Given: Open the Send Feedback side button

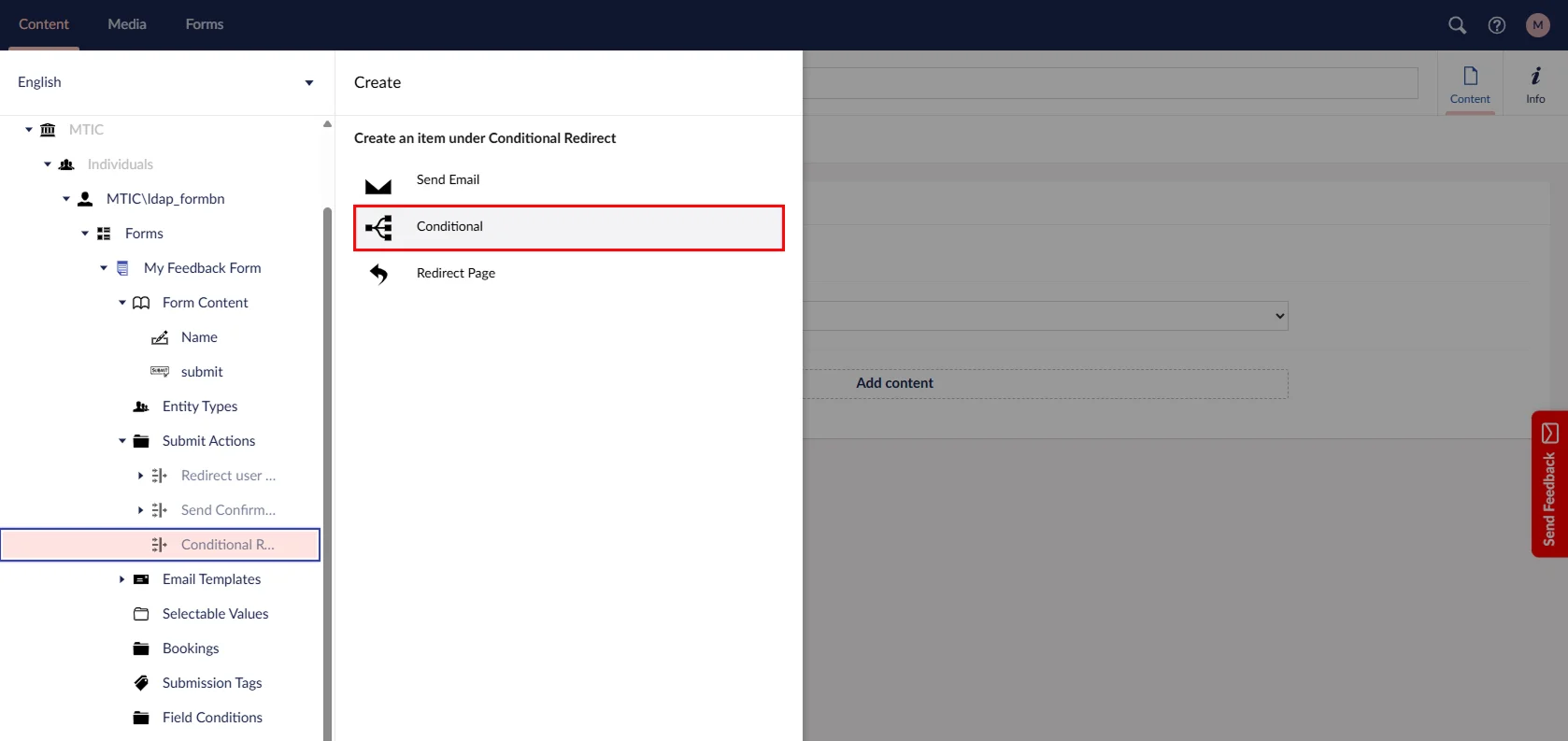Looking at the screenshot, I should (x=1548, y=484).
